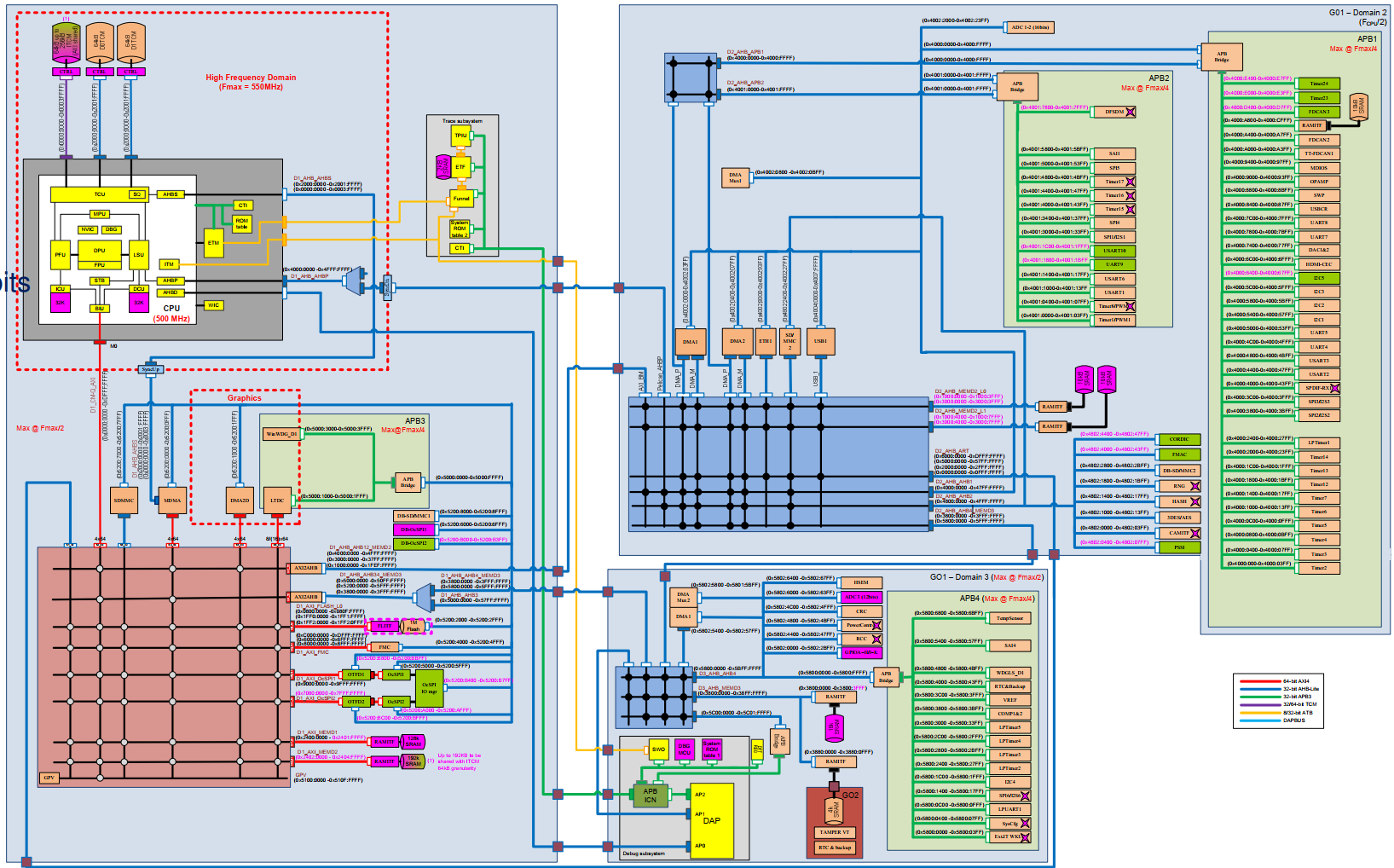Select the TPIU block in the trace subsystem

(460, 136)
